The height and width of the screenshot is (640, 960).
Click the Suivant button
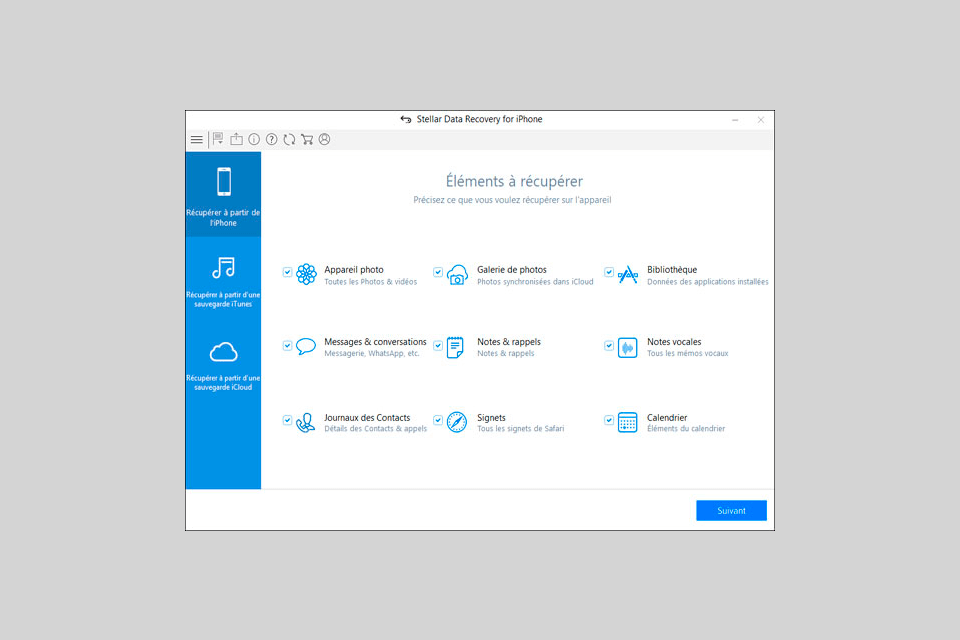[x=731, y=511]
